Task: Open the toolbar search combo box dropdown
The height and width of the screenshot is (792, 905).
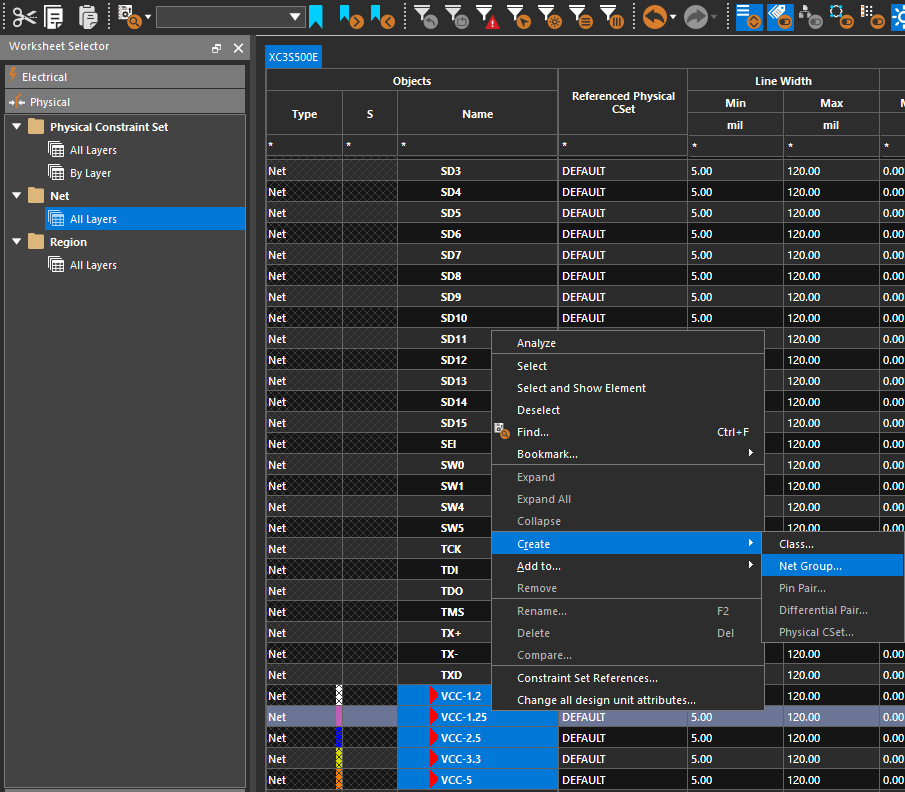Action: 295,17
